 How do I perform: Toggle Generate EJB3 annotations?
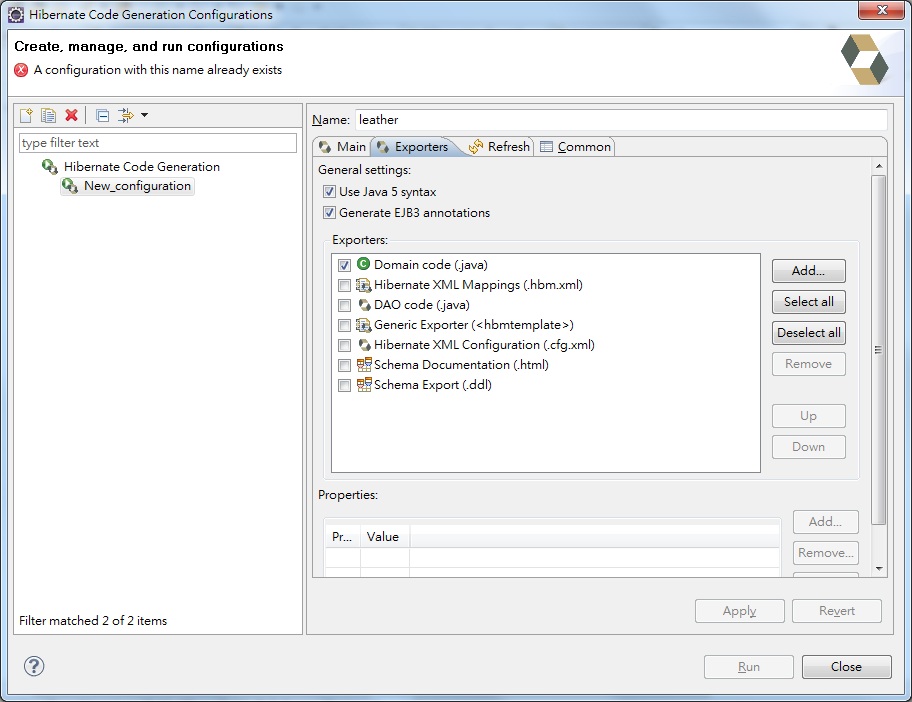coord(329,212)
